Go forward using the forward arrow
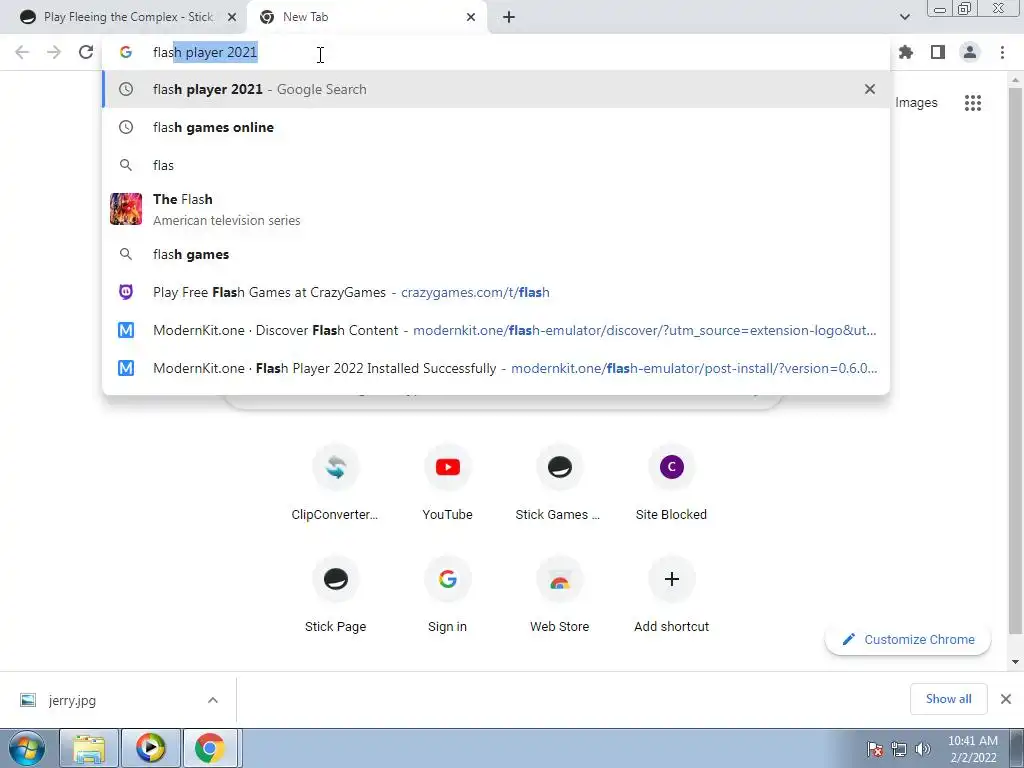This screenshot has height=768, width=1024. click(x=54, y=52)
